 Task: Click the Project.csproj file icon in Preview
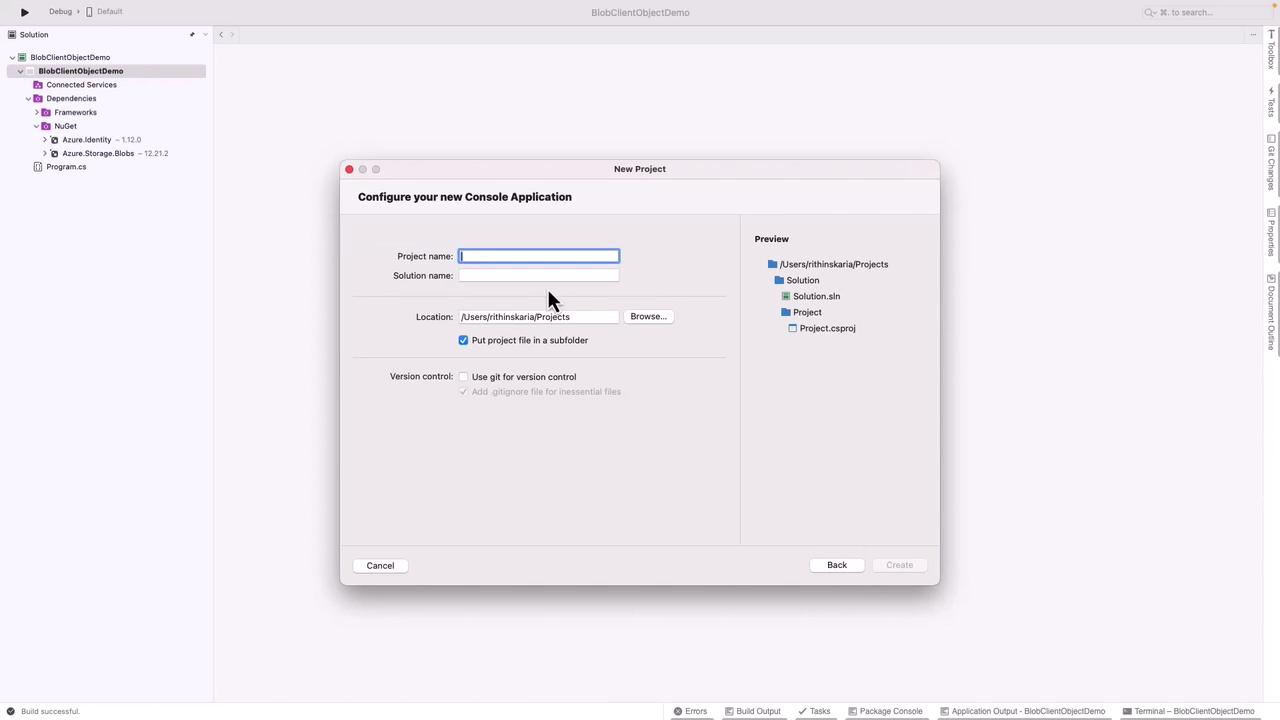(793, 328)
